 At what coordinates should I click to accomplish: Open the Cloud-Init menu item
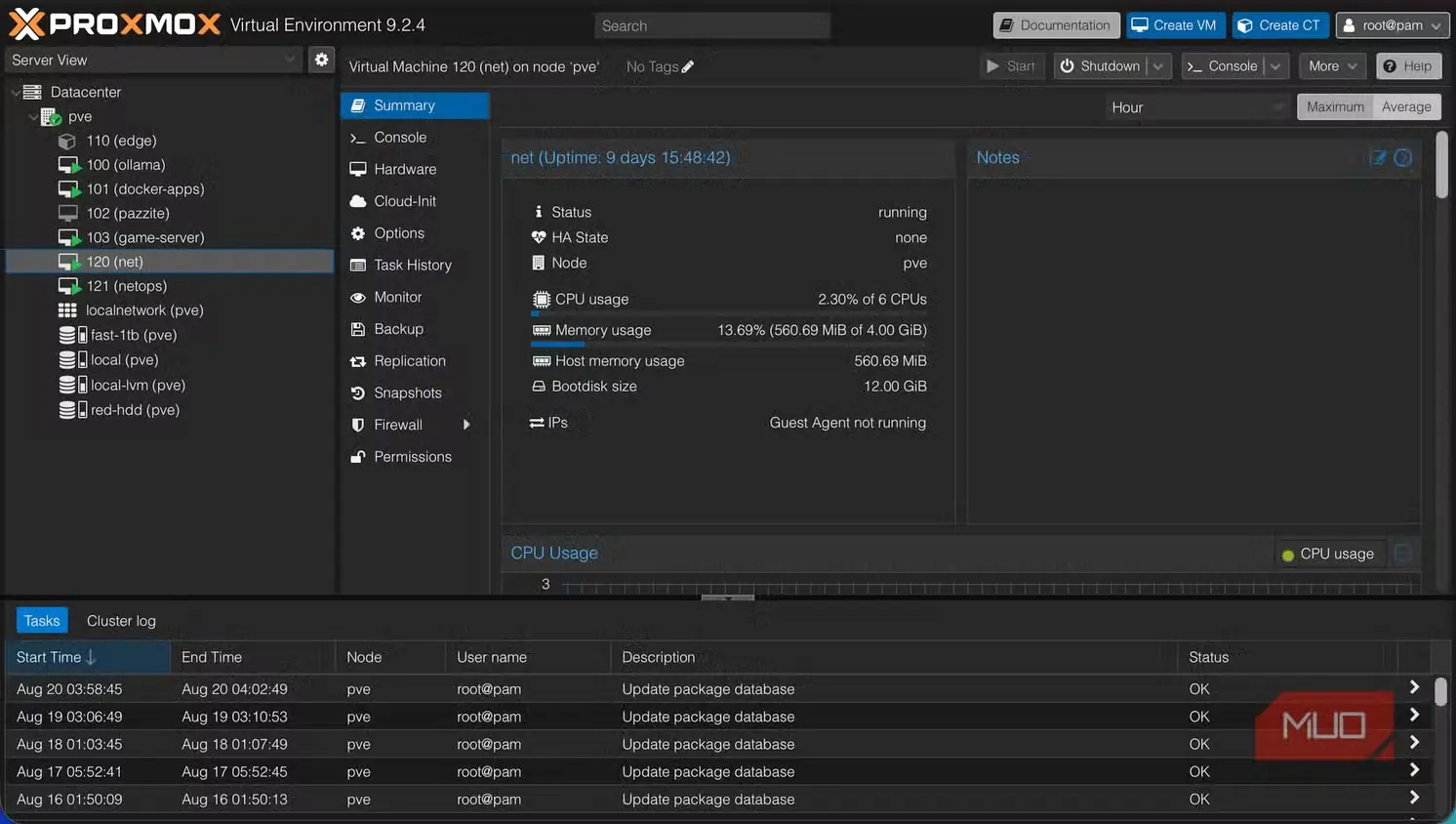[x=415, y=201]
